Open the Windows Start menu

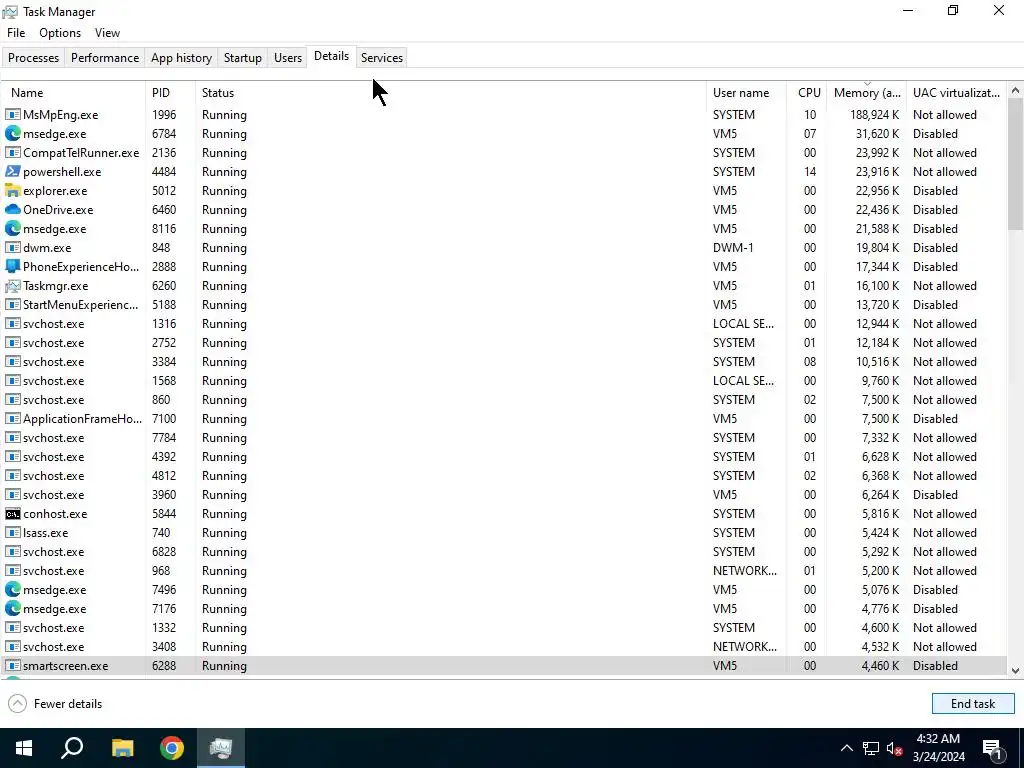24,748
